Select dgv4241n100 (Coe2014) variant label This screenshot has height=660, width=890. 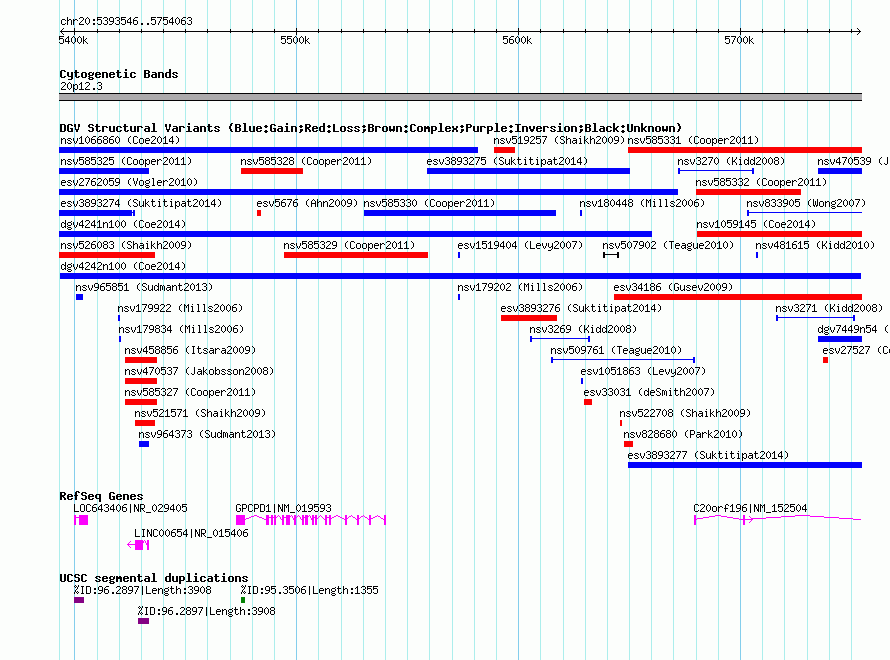[123, 224]
